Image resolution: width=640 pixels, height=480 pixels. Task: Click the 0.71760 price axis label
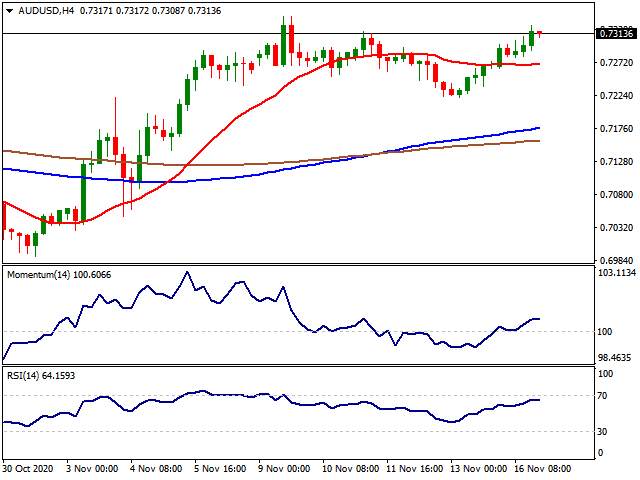tap(616, 129)
